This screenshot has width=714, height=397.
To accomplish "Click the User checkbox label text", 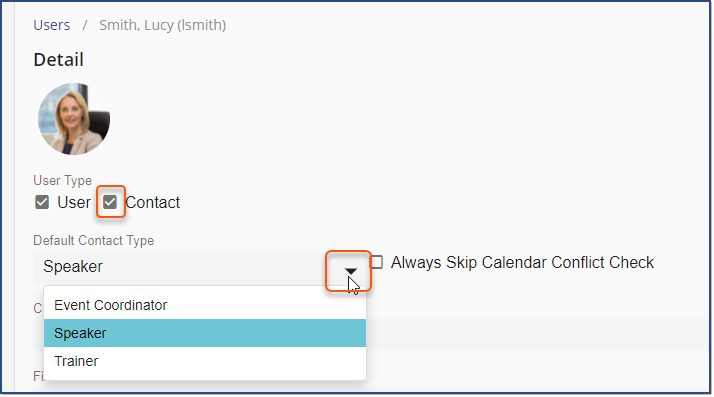I will click(74, 202).
